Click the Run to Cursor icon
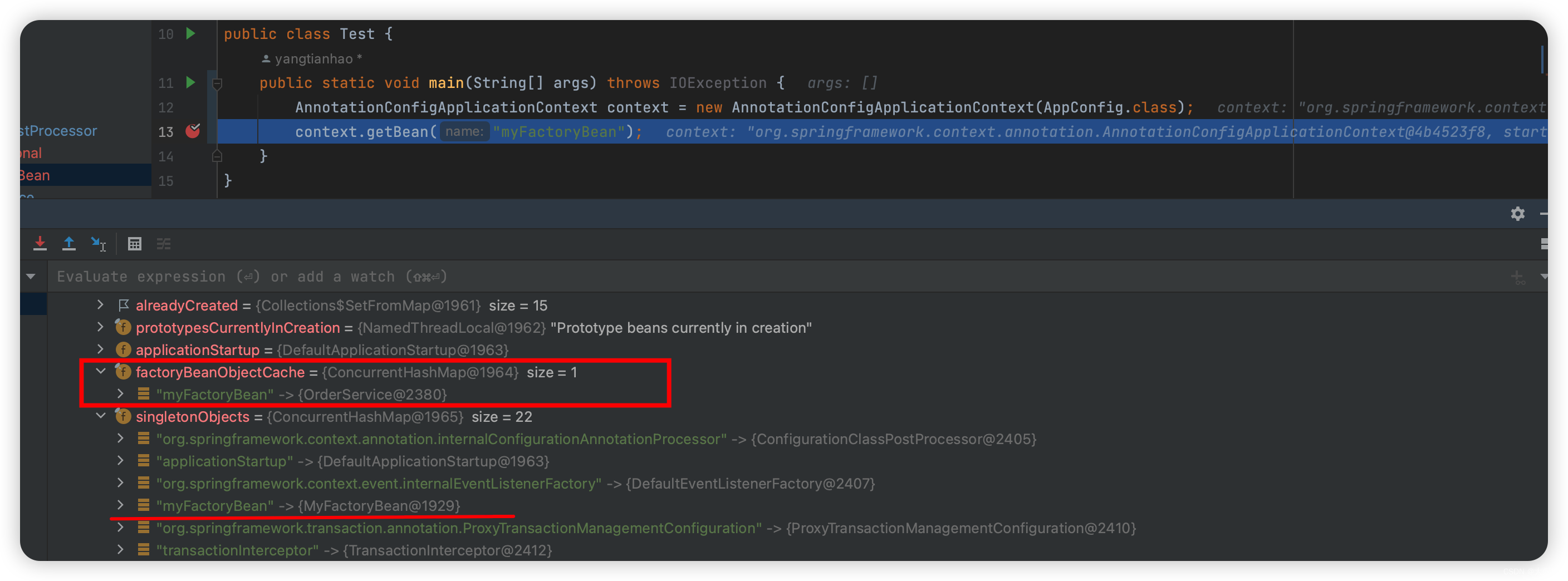Screen dimensions: 1568x581 pos(98,244)
